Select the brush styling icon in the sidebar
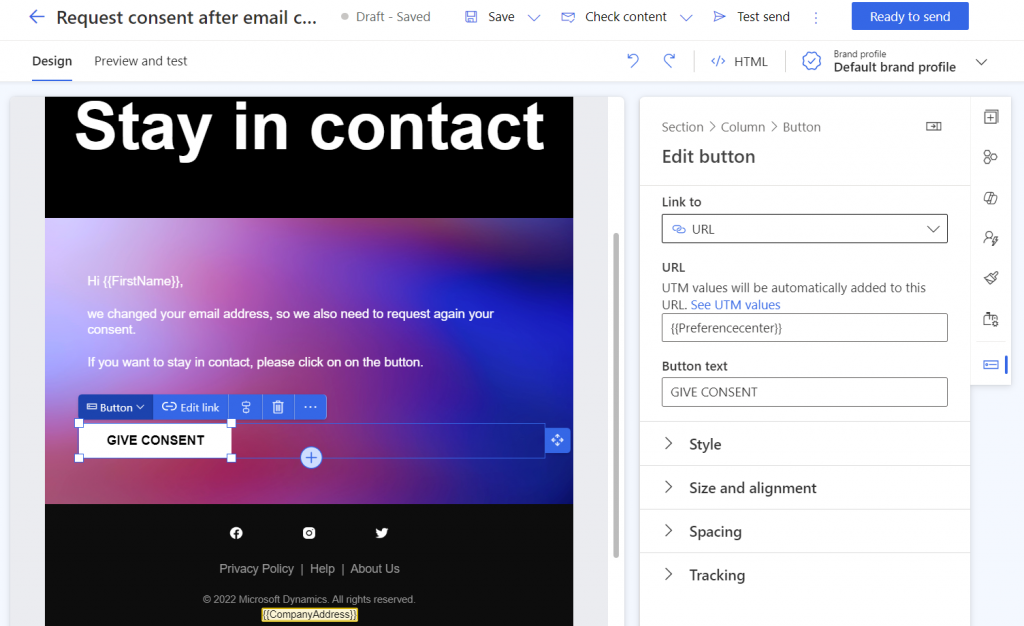The width and height of the screenshot is (1024, 626). [x=990, y=278]
